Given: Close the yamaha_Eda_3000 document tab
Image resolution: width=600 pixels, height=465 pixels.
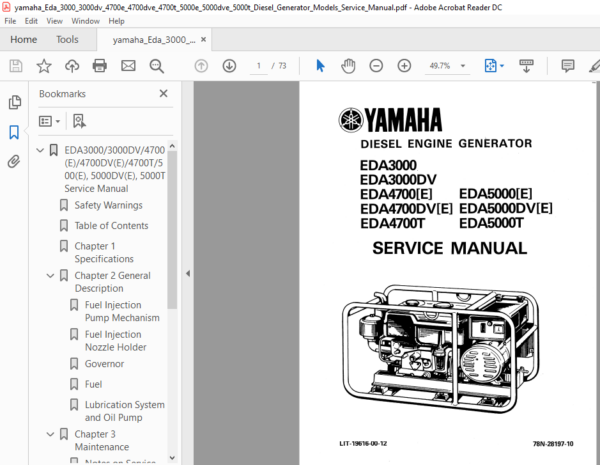Looking at the screenshot, I should (204, 39).
